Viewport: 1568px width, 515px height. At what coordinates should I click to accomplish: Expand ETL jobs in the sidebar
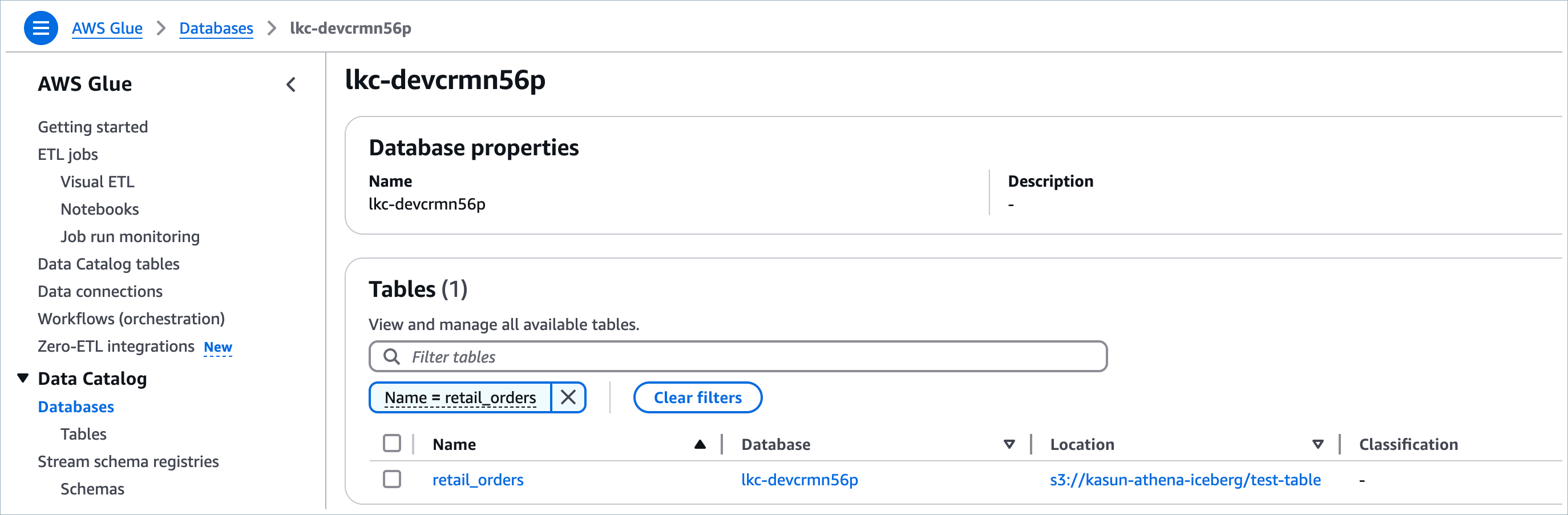[67, 154]
